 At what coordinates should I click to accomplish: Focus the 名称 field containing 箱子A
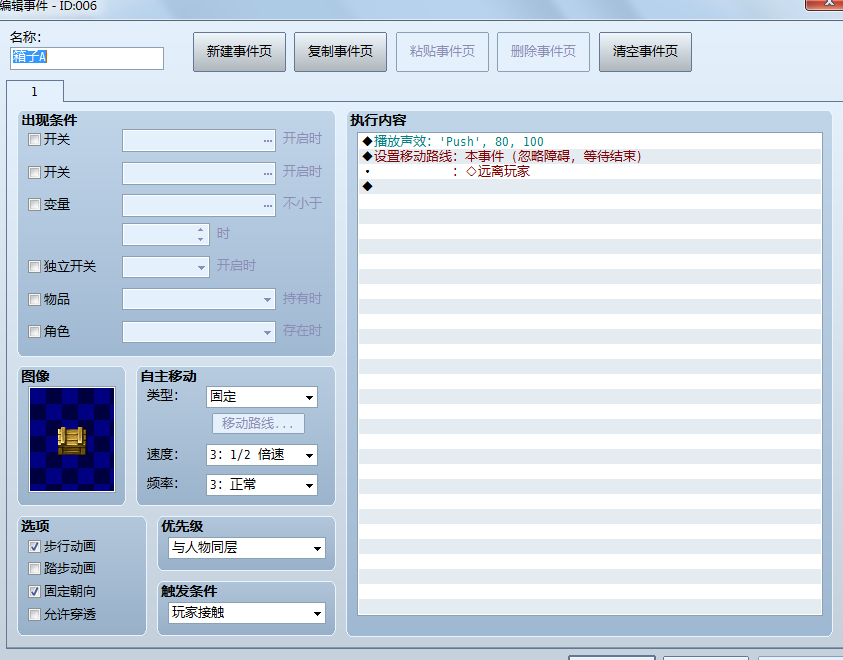[x=87, y=58]
